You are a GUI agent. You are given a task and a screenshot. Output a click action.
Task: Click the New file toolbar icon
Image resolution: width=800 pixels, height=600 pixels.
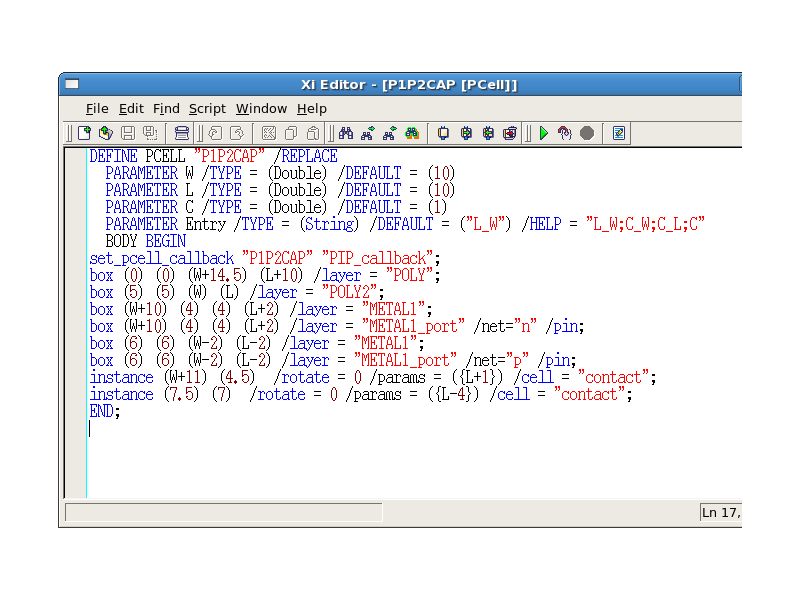(85, 133)
